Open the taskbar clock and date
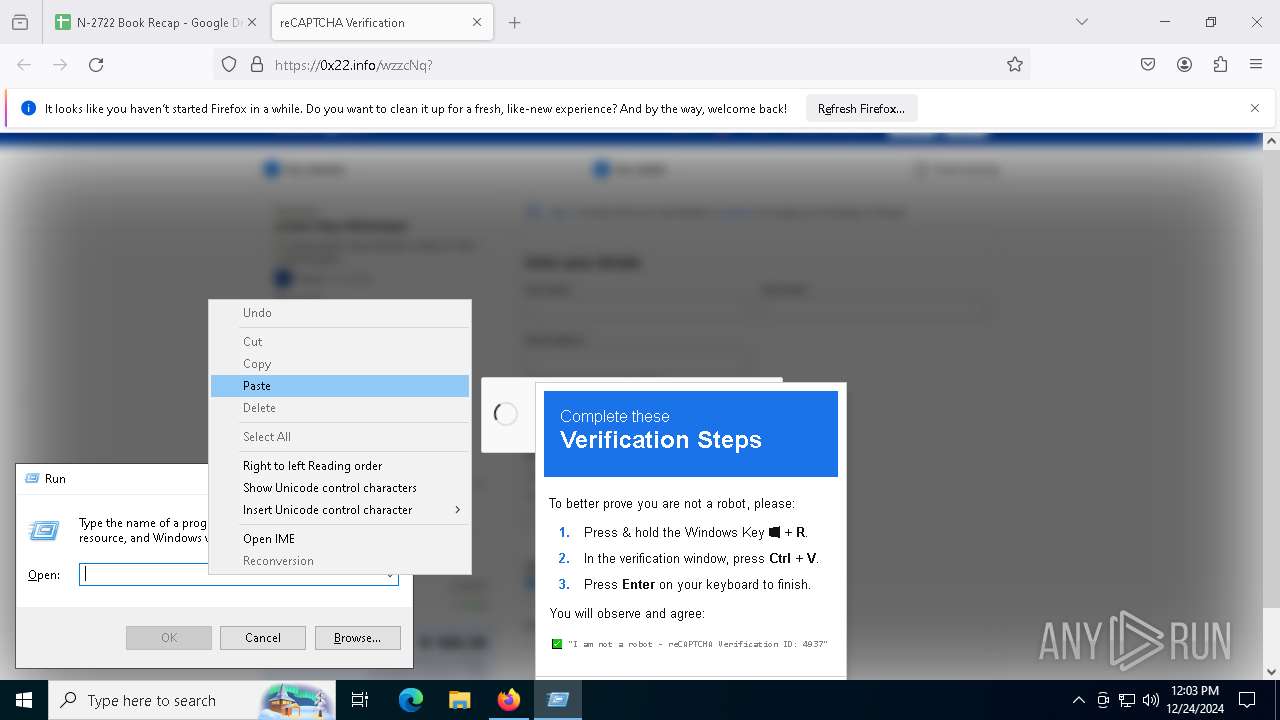The image size is (1280, 720). [x=1195, y=700]
